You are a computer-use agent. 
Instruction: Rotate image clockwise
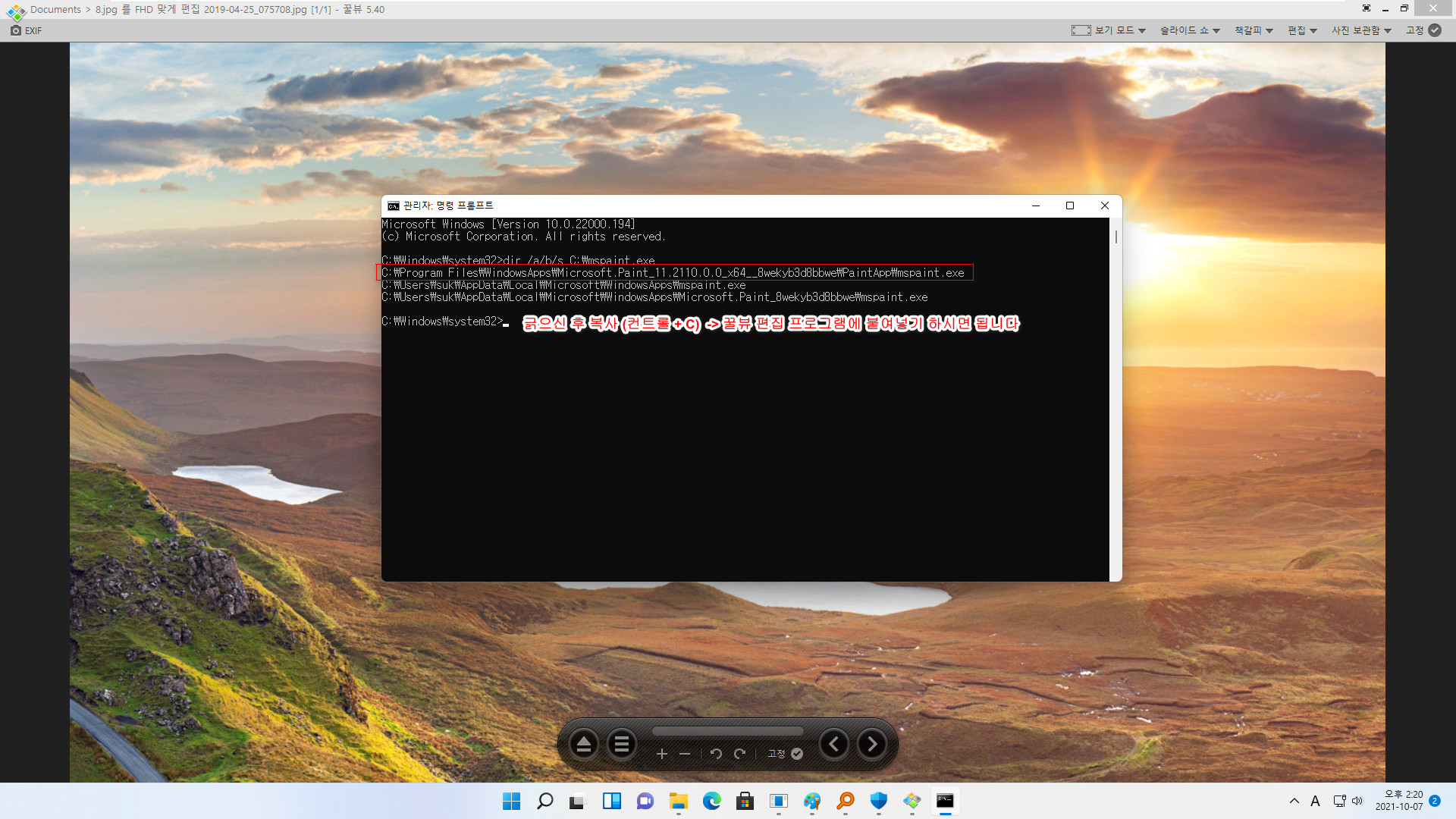[x=739, y=754]
